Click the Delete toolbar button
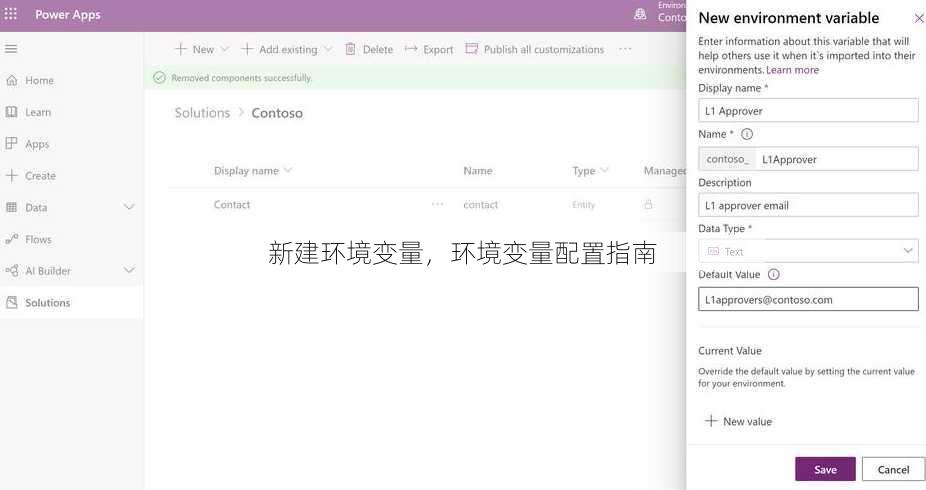 click(369, 49)
